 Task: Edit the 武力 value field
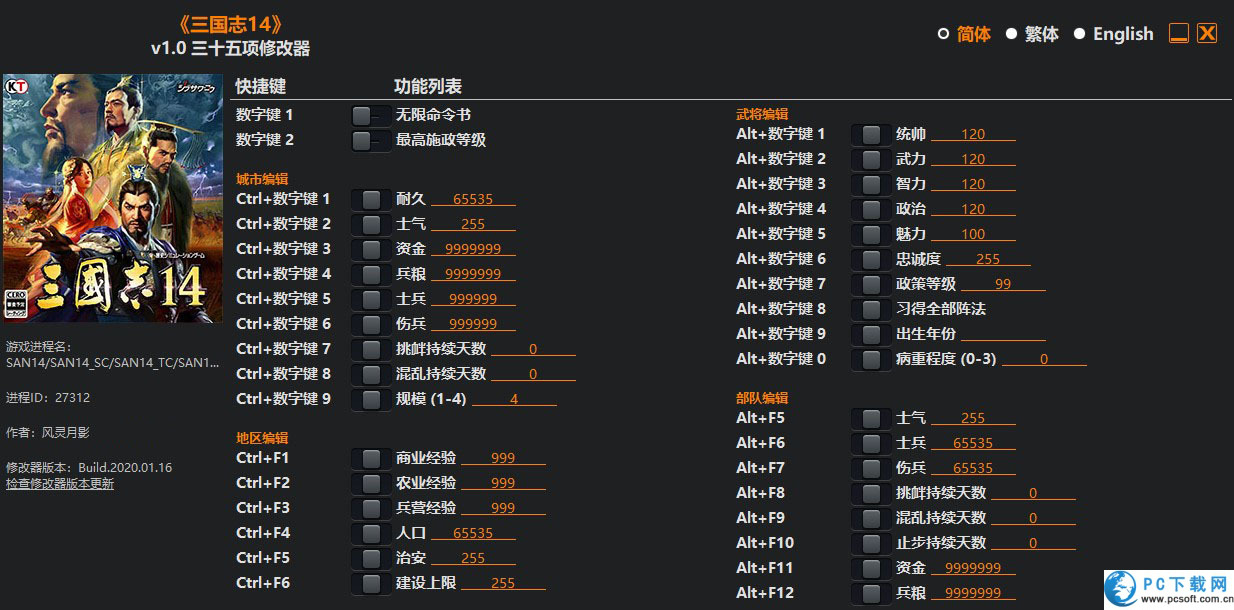[x=973, y=159]
